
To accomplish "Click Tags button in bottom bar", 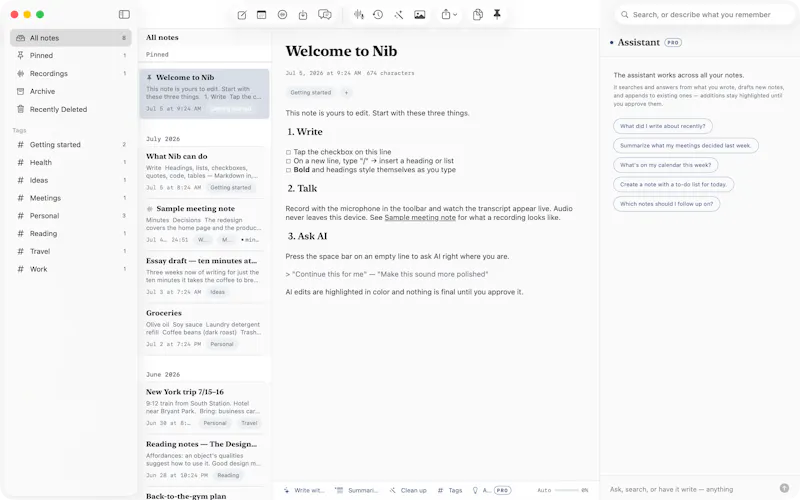I will (450, 490).
